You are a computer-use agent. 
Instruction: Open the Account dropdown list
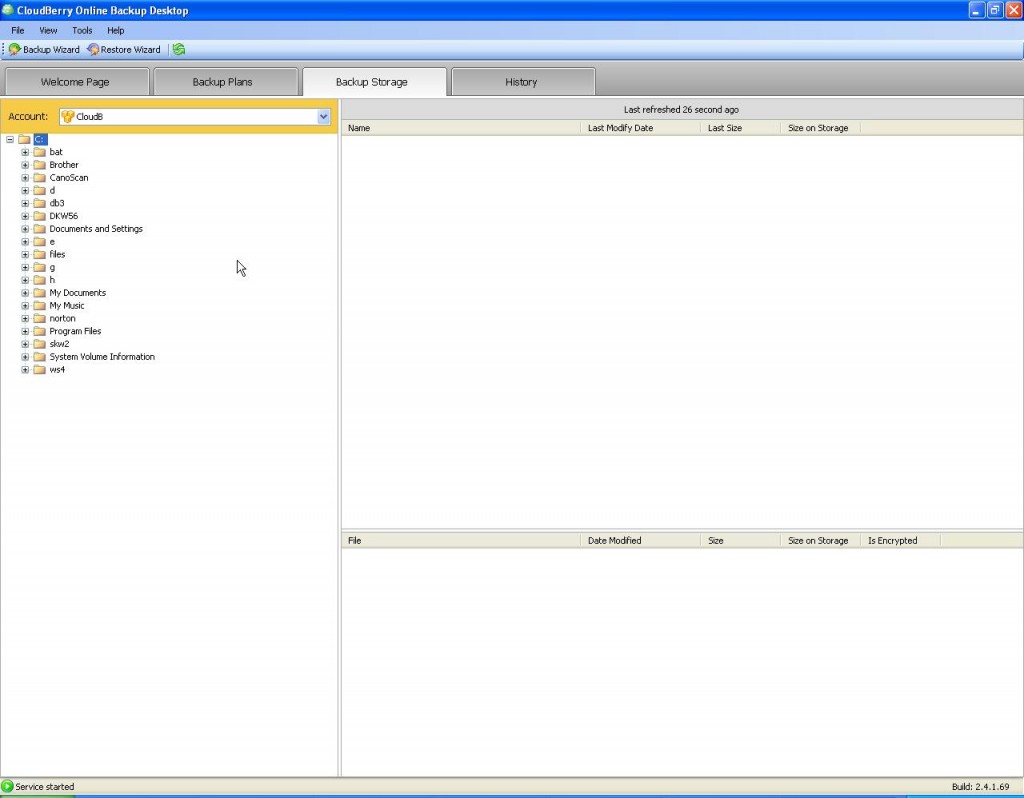pos(323,116)
